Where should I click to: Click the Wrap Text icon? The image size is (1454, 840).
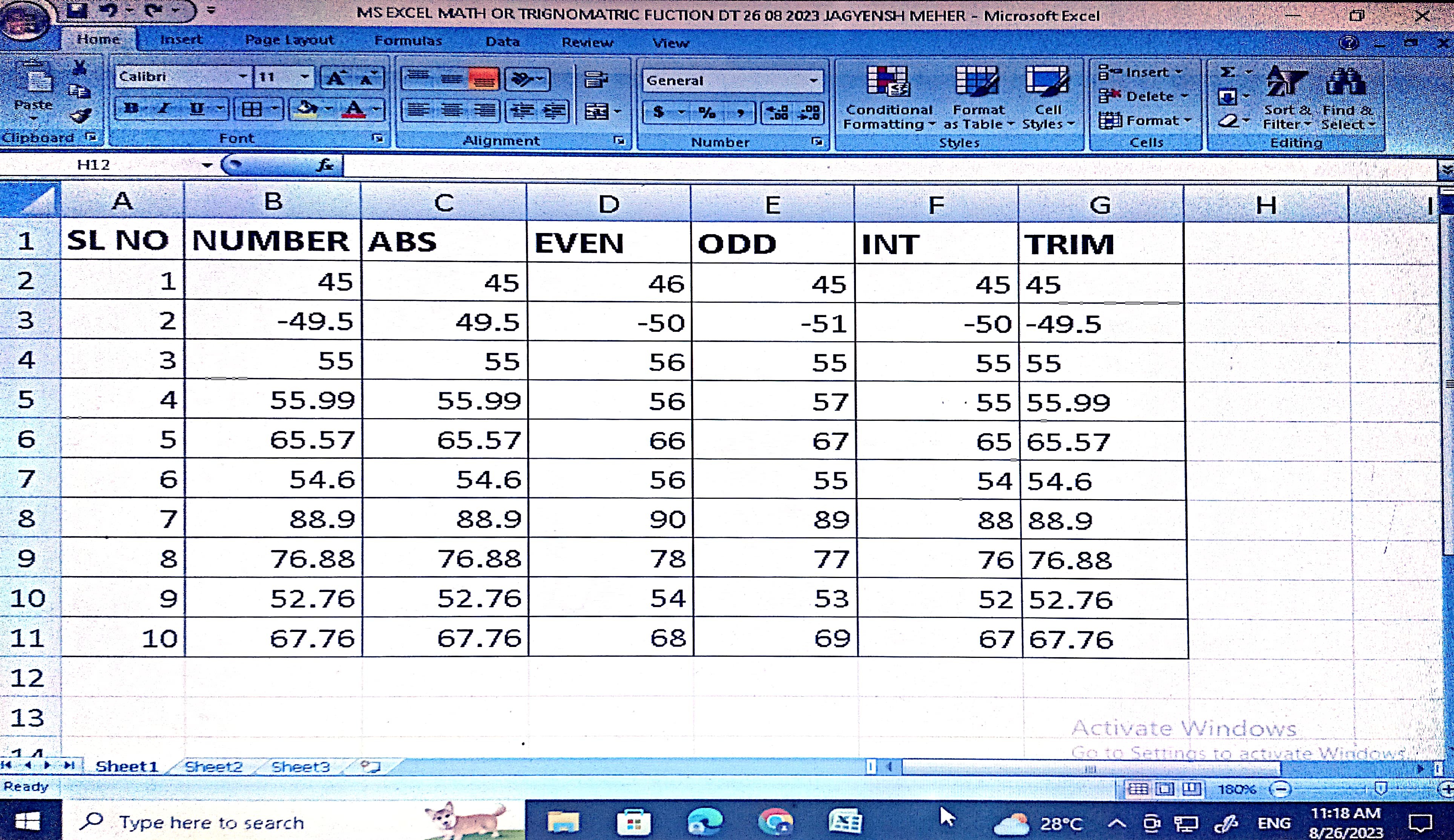coord(596,80)
